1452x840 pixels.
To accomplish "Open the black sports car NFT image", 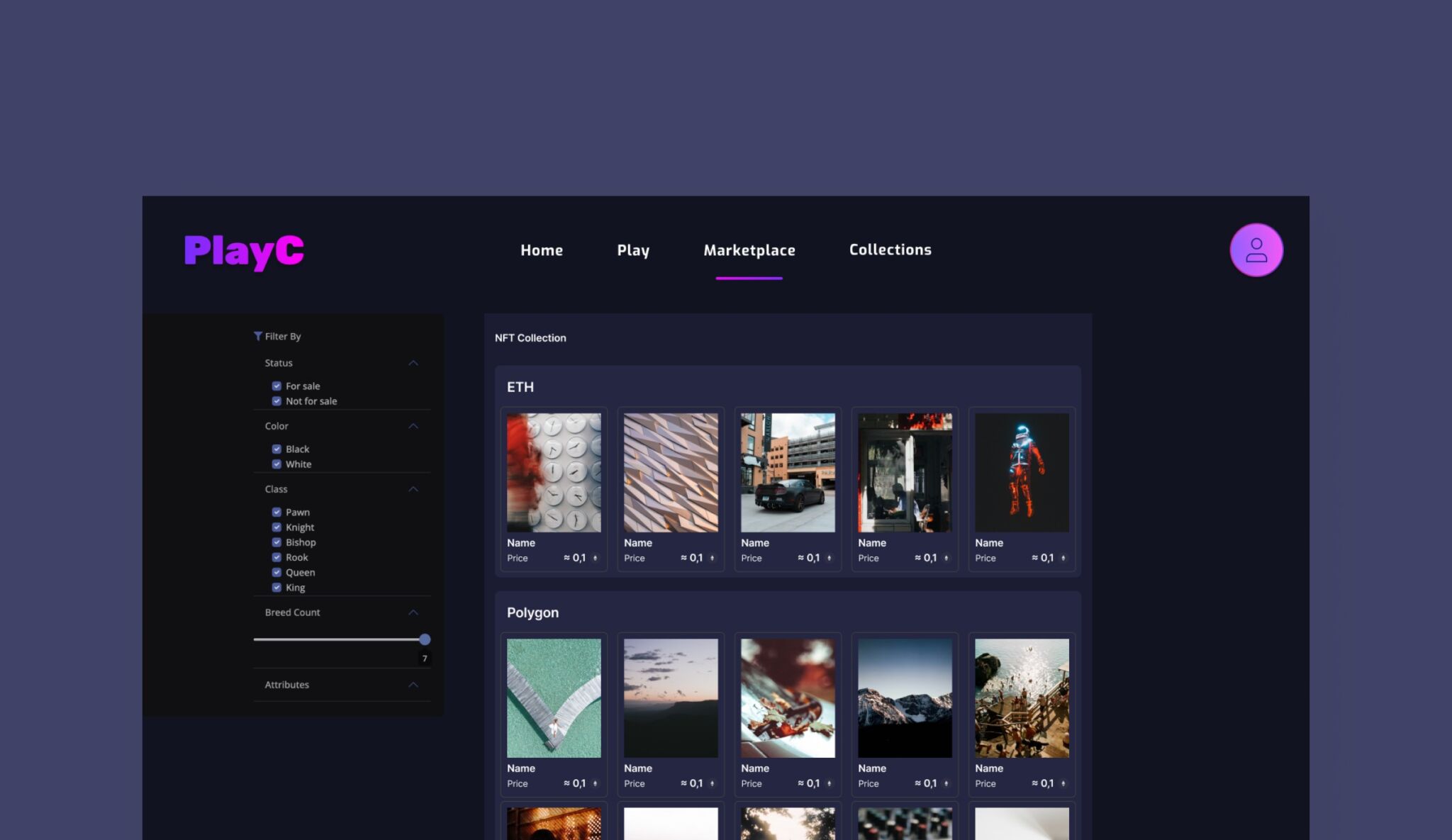I will click(x=788, y=473).
